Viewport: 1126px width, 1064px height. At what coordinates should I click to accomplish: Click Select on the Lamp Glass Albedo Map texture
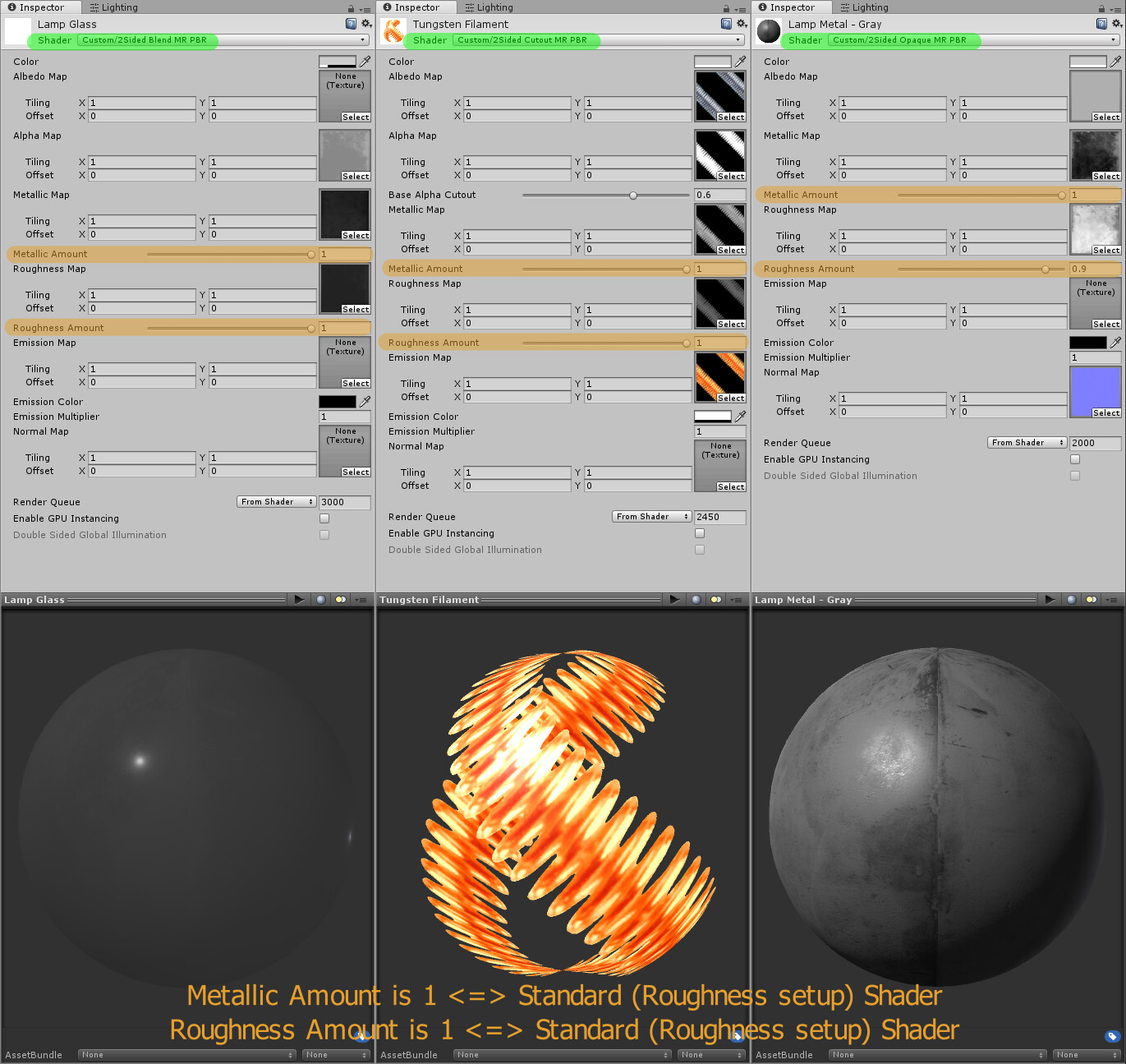point(355,117)
